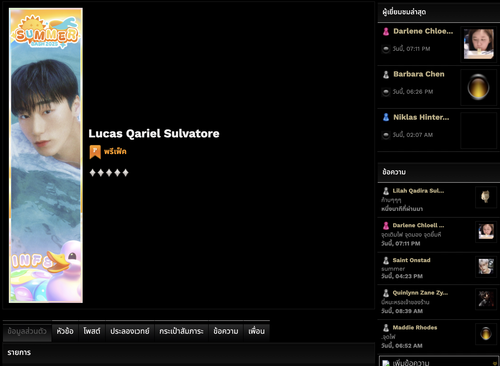The width and height of the screenshot is (500, 366).
Task: Click the 06:52 AM timestamp on Maddie Rhodes message
Action: pyautogui.click(x=402, y=346)
